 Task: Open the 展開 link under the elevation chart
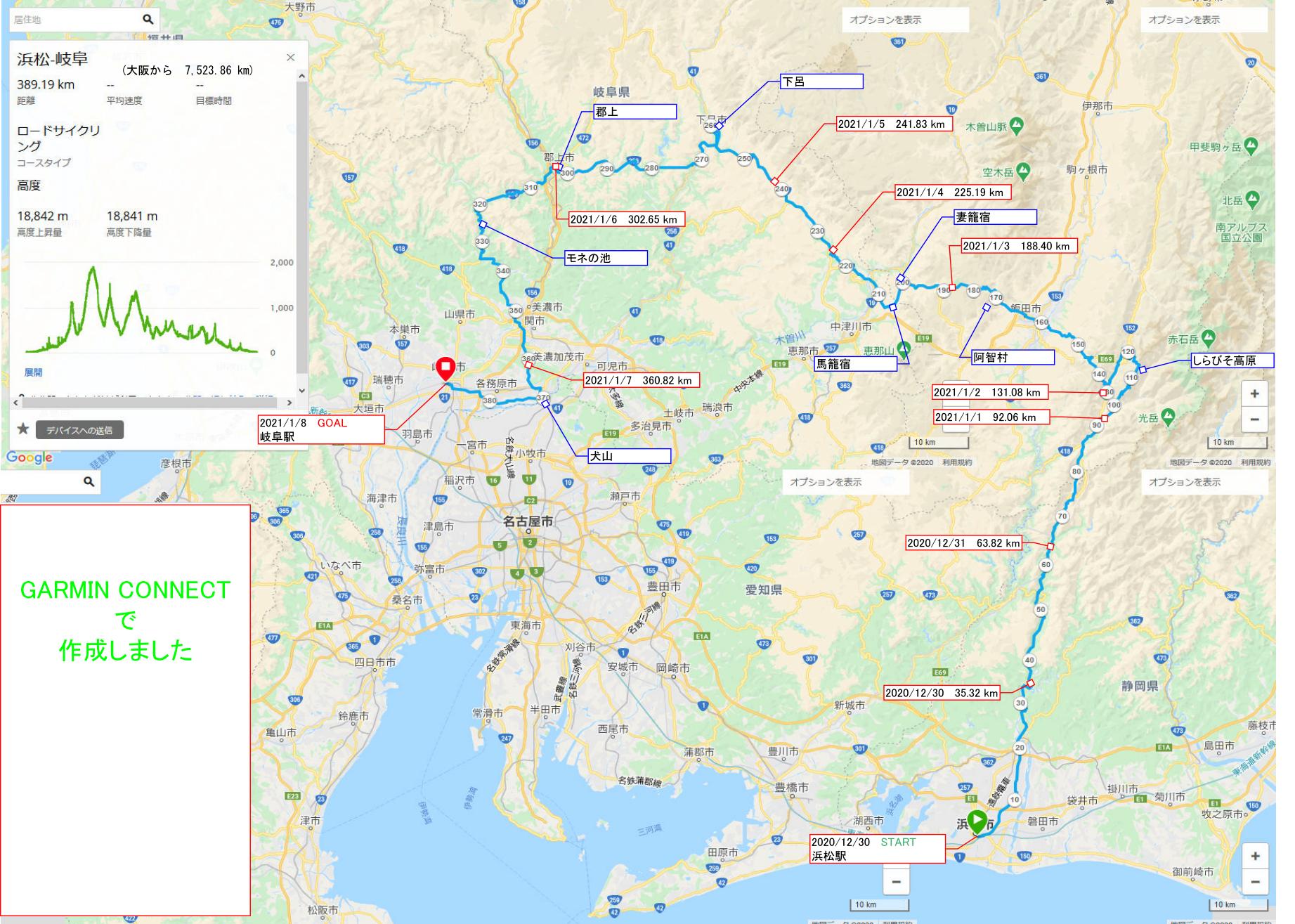tap(33, 372)
